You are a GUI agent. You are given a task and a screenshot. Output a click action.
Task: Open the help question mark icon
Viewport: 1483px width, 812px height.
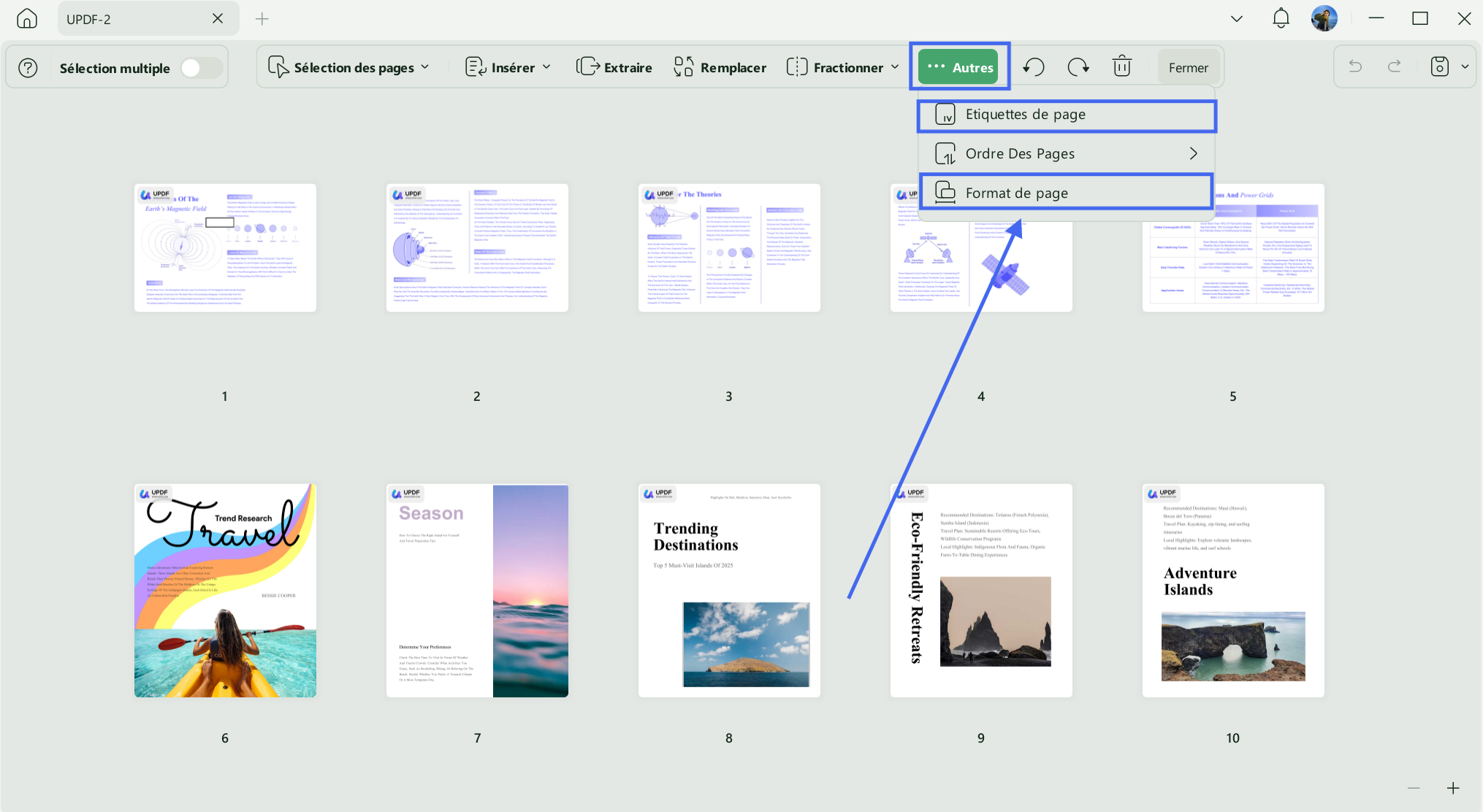(x=28, y=68)
